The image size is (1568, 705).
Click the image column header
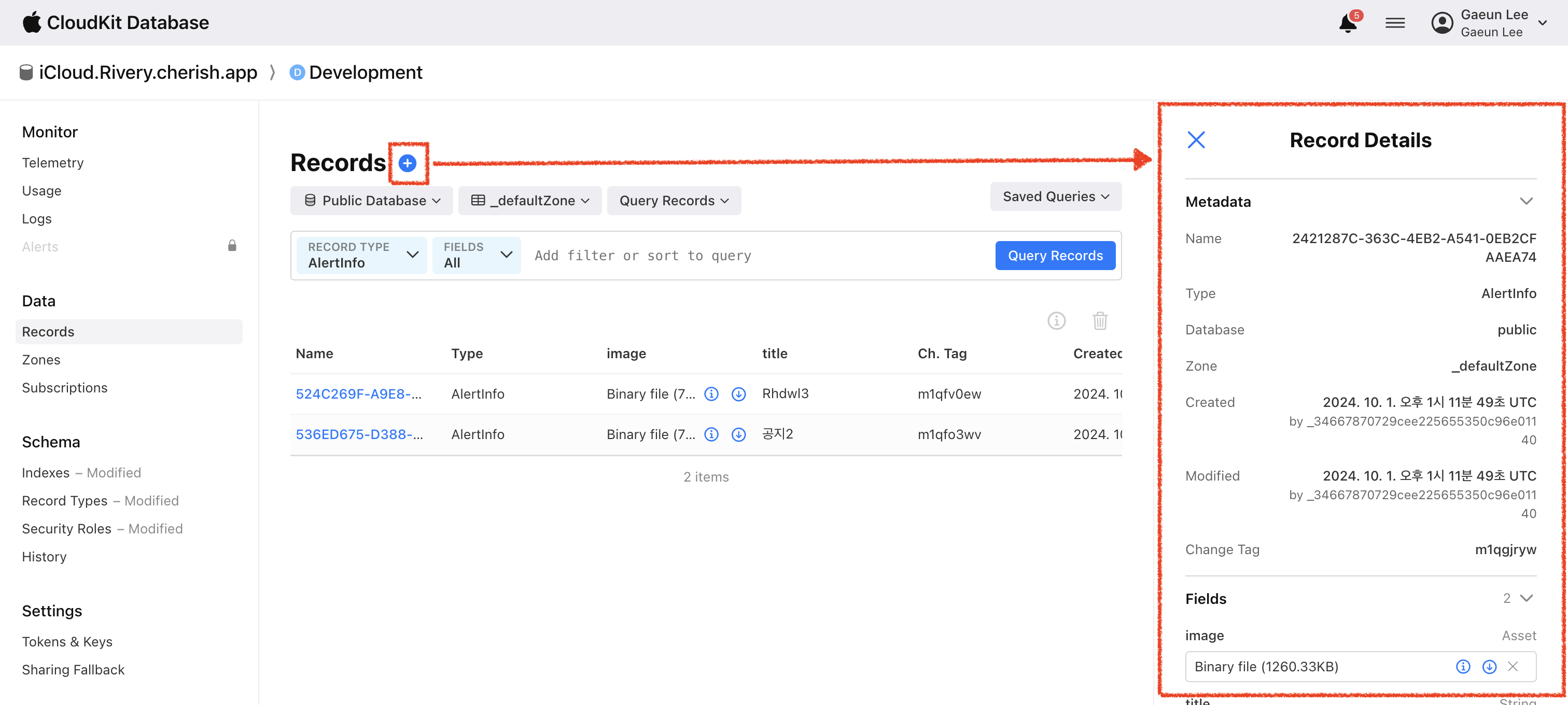click(626, 354)
